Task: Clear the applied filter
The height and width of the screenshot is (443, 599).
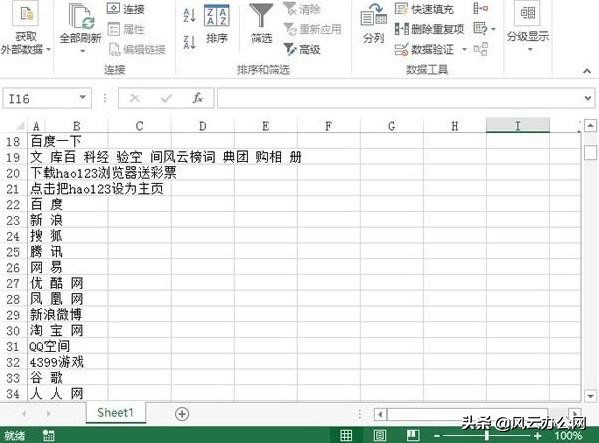Action: [x=302, y=9]
